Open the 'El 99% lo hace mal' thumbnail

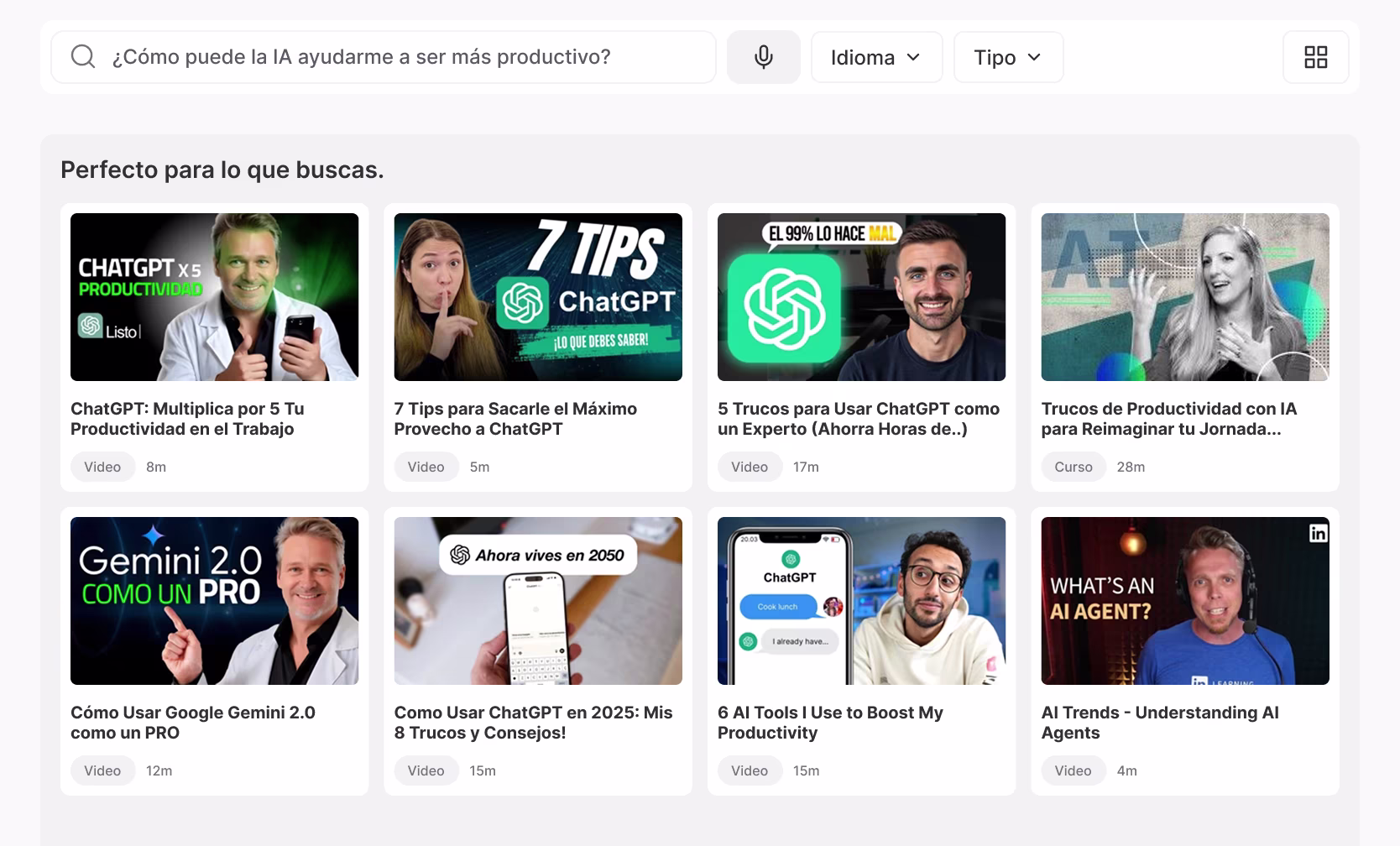coord(861,297)
